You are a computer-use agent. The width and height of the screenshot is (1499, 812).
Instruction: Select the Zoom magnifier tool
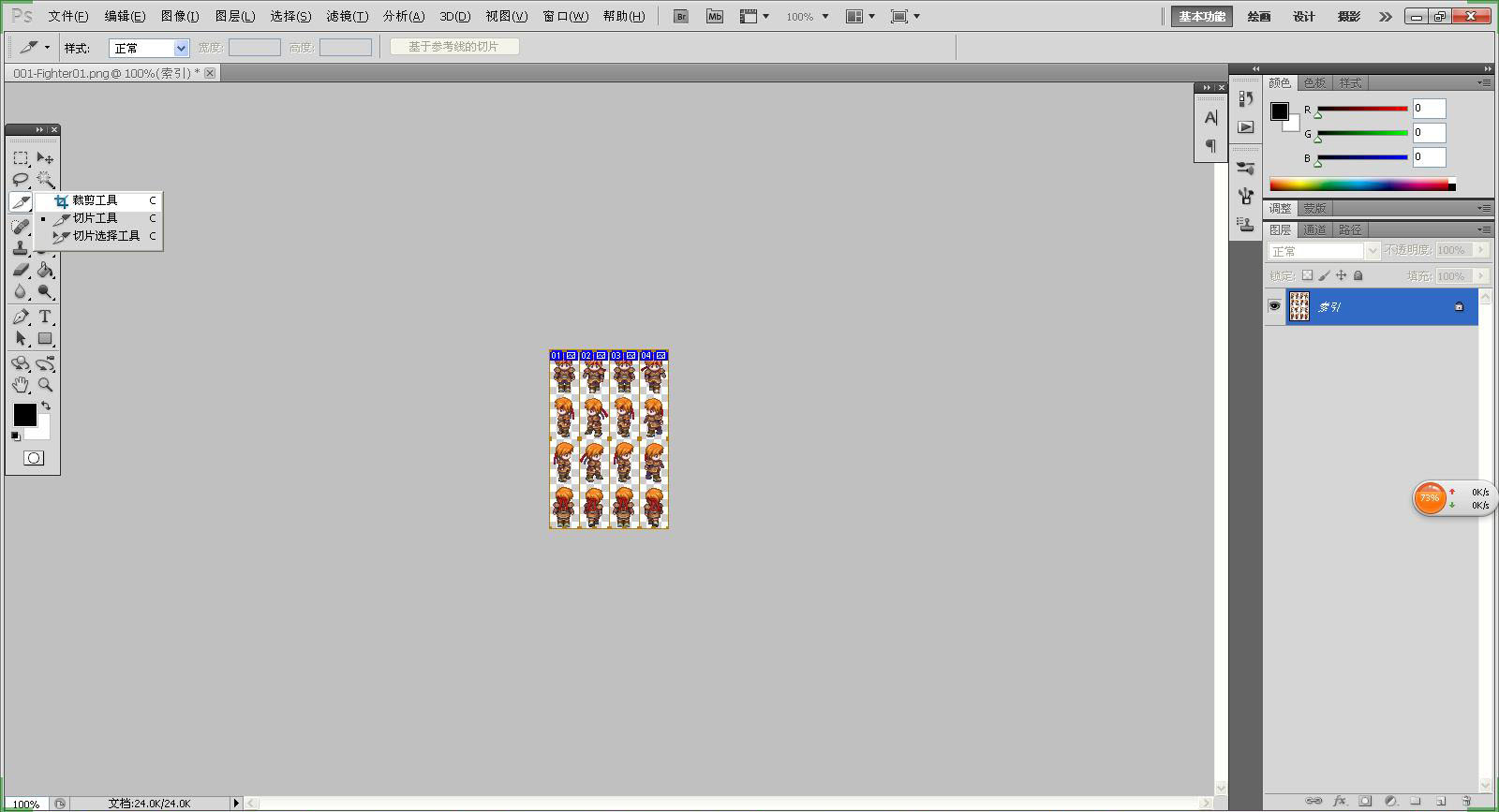(45, 385)
